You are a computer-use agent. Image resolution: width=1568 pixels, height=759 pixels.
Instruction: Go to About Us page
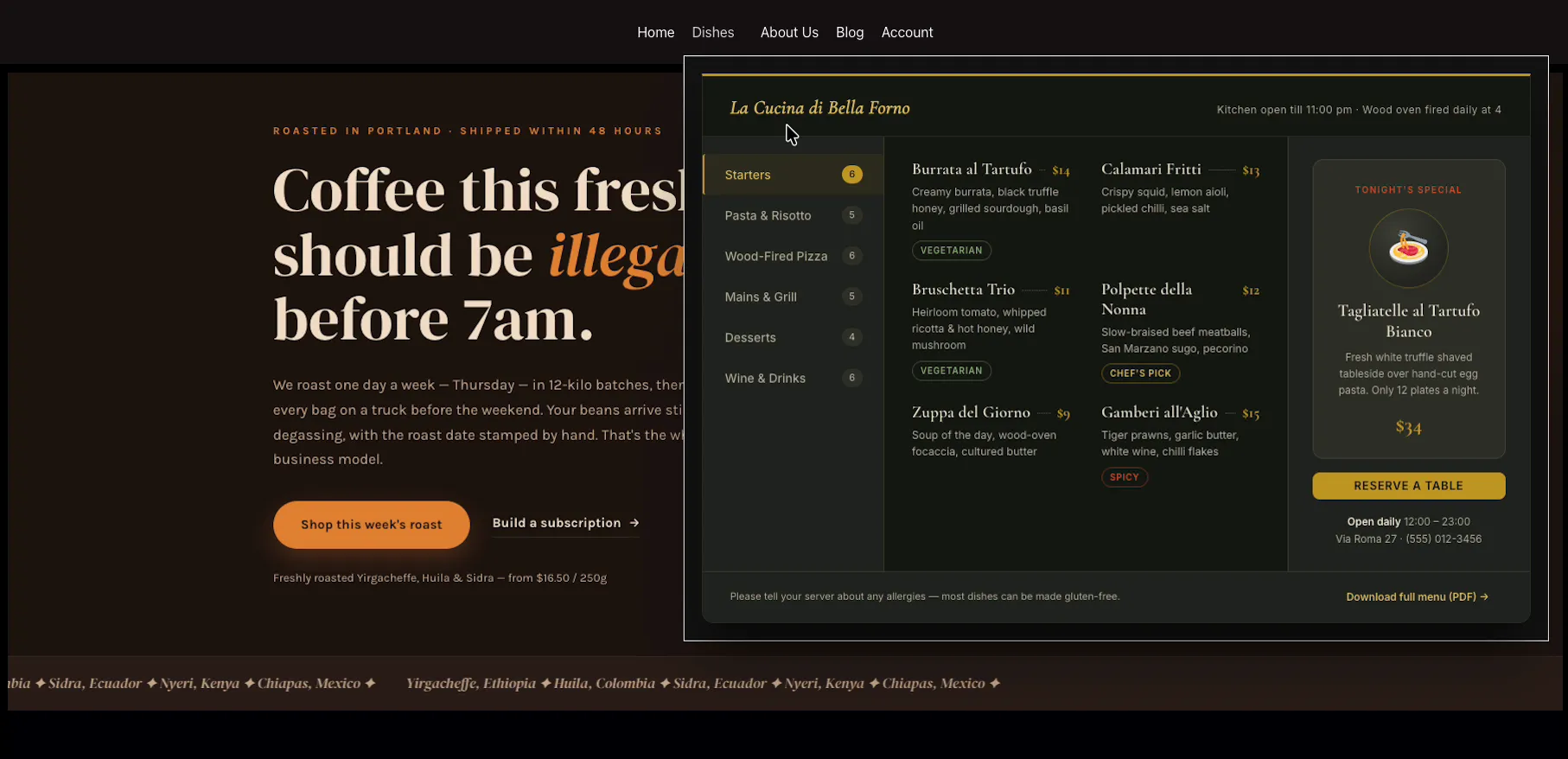coord(789,32)
